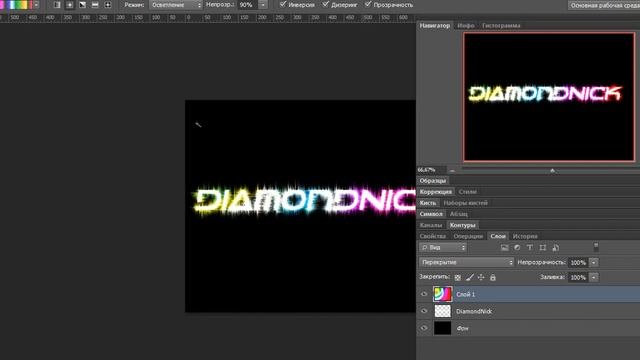Open the gradient preset picker arrow
The image size is (640, 360).
36,5
